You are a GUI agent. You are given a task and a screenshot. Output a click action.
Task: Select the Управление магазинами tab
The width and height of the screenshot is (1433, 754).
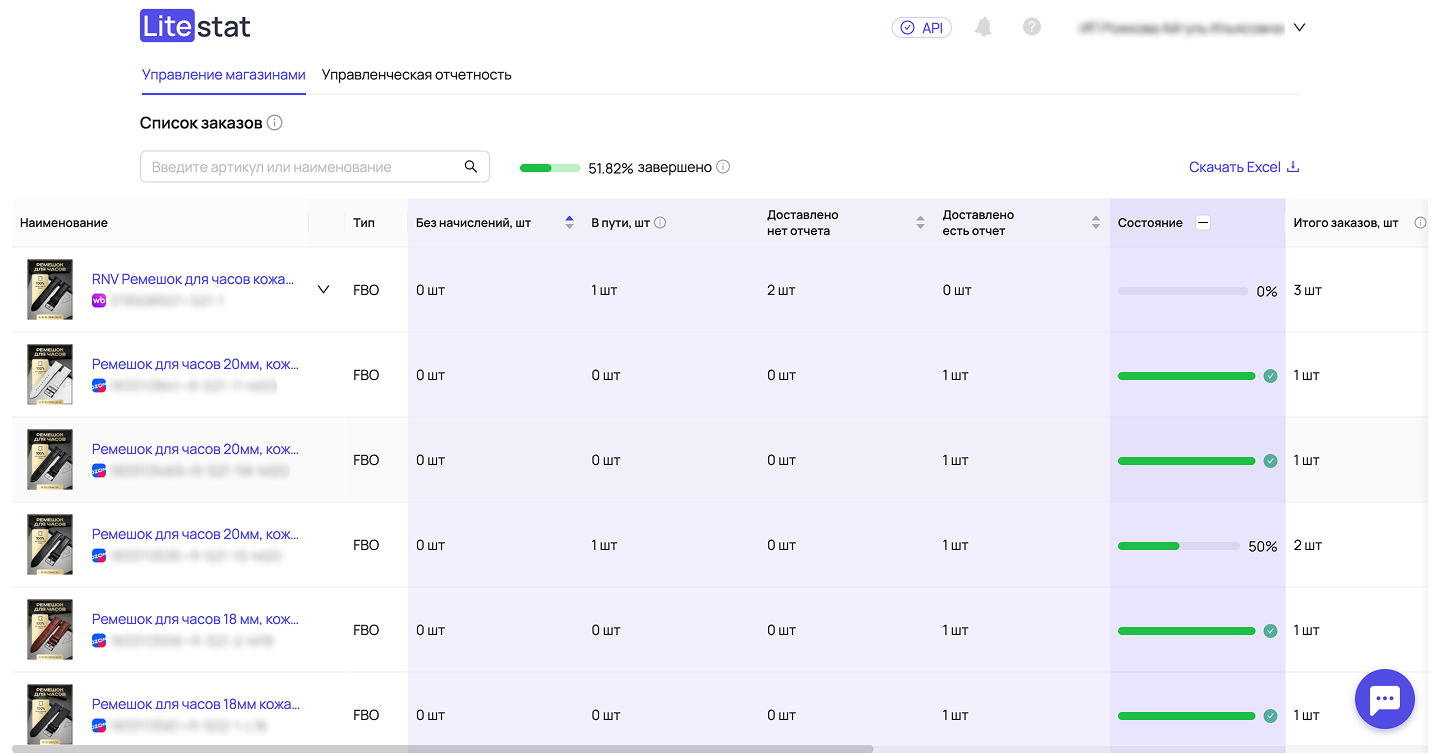[x=223, y=75]
